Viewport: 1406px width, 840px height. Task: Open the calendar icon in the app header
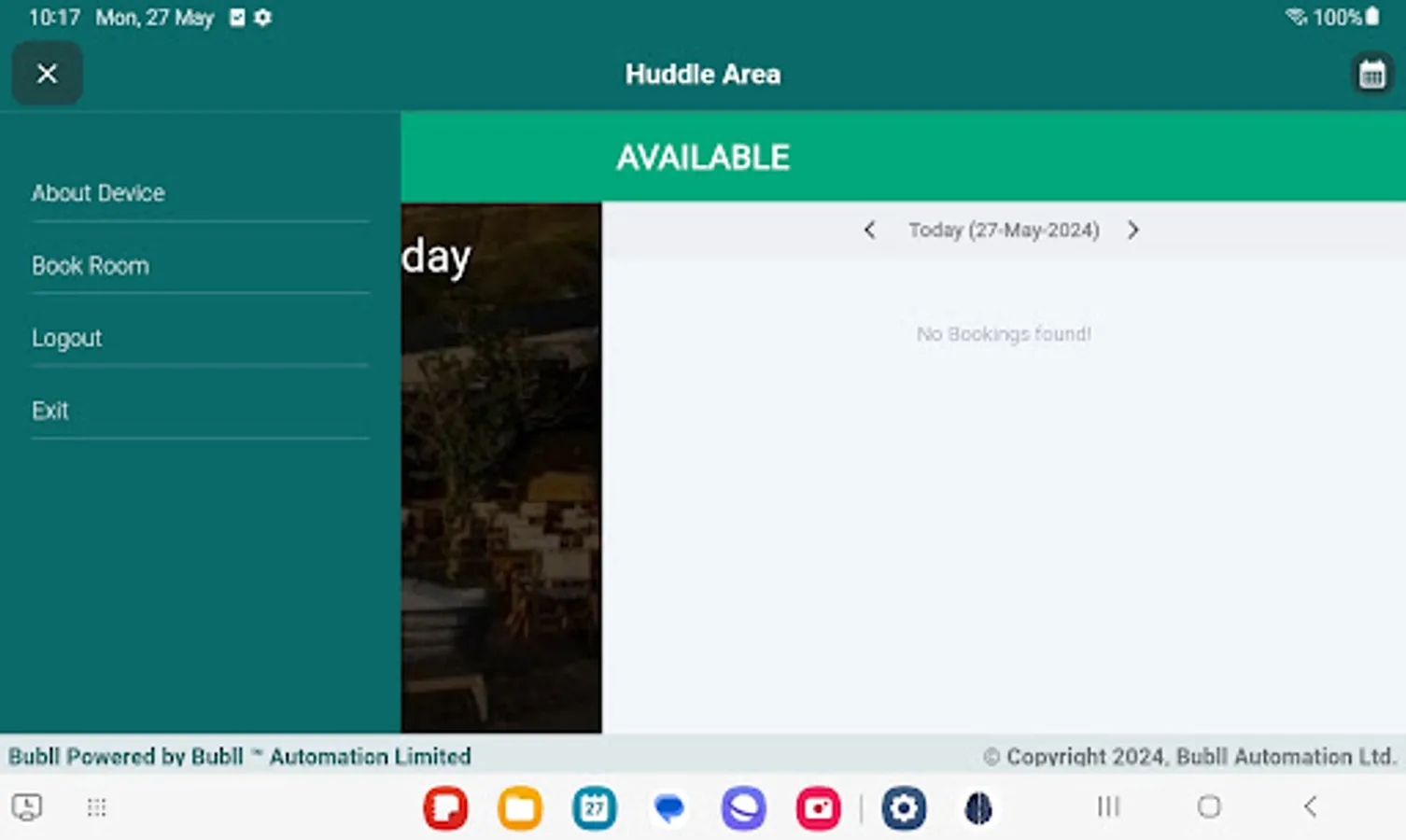click(x=1370, y=73)
